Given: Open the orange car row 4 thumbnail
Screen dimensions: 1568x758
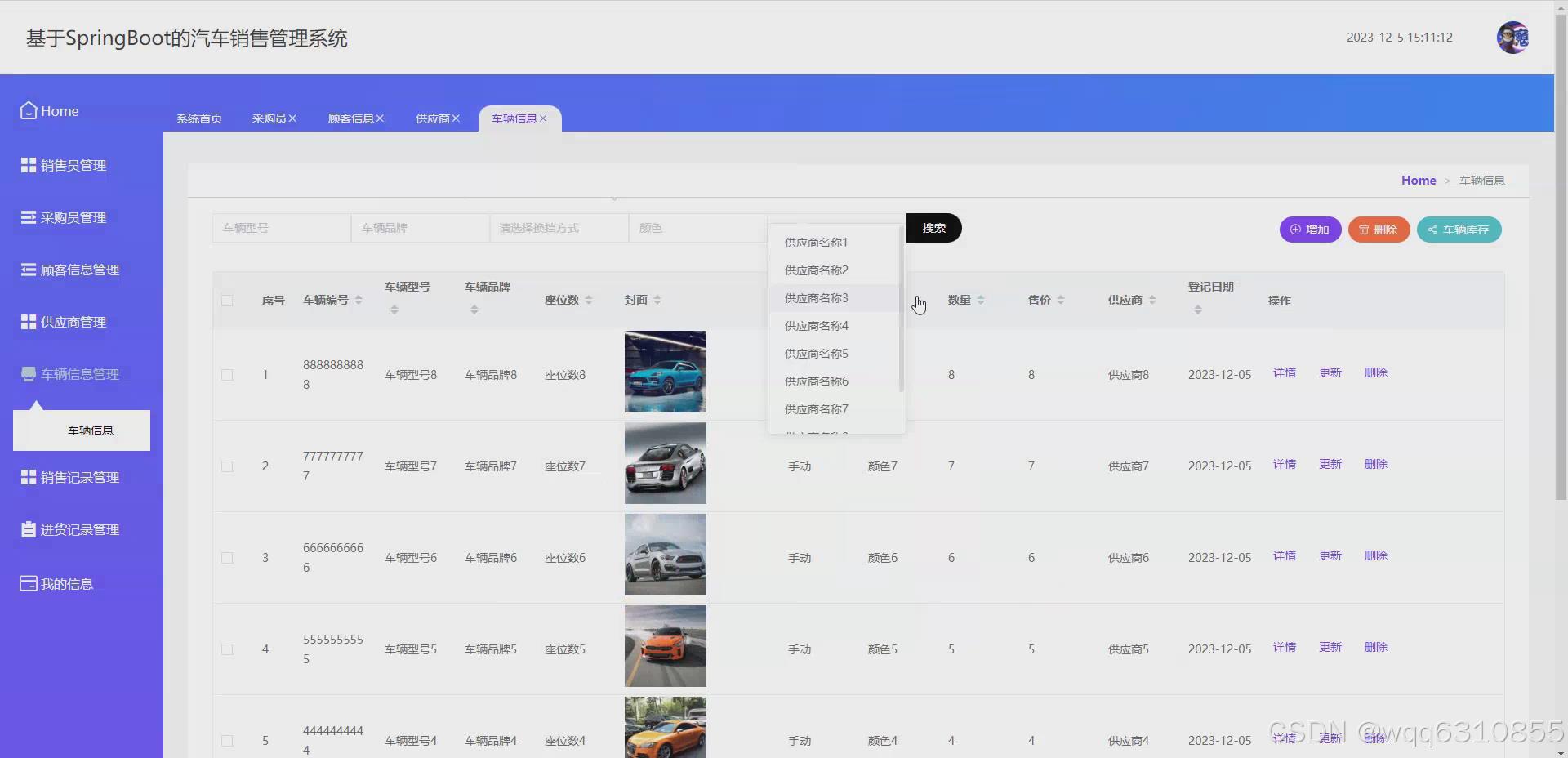Looking at the screenshot, I should click(666, 646).
